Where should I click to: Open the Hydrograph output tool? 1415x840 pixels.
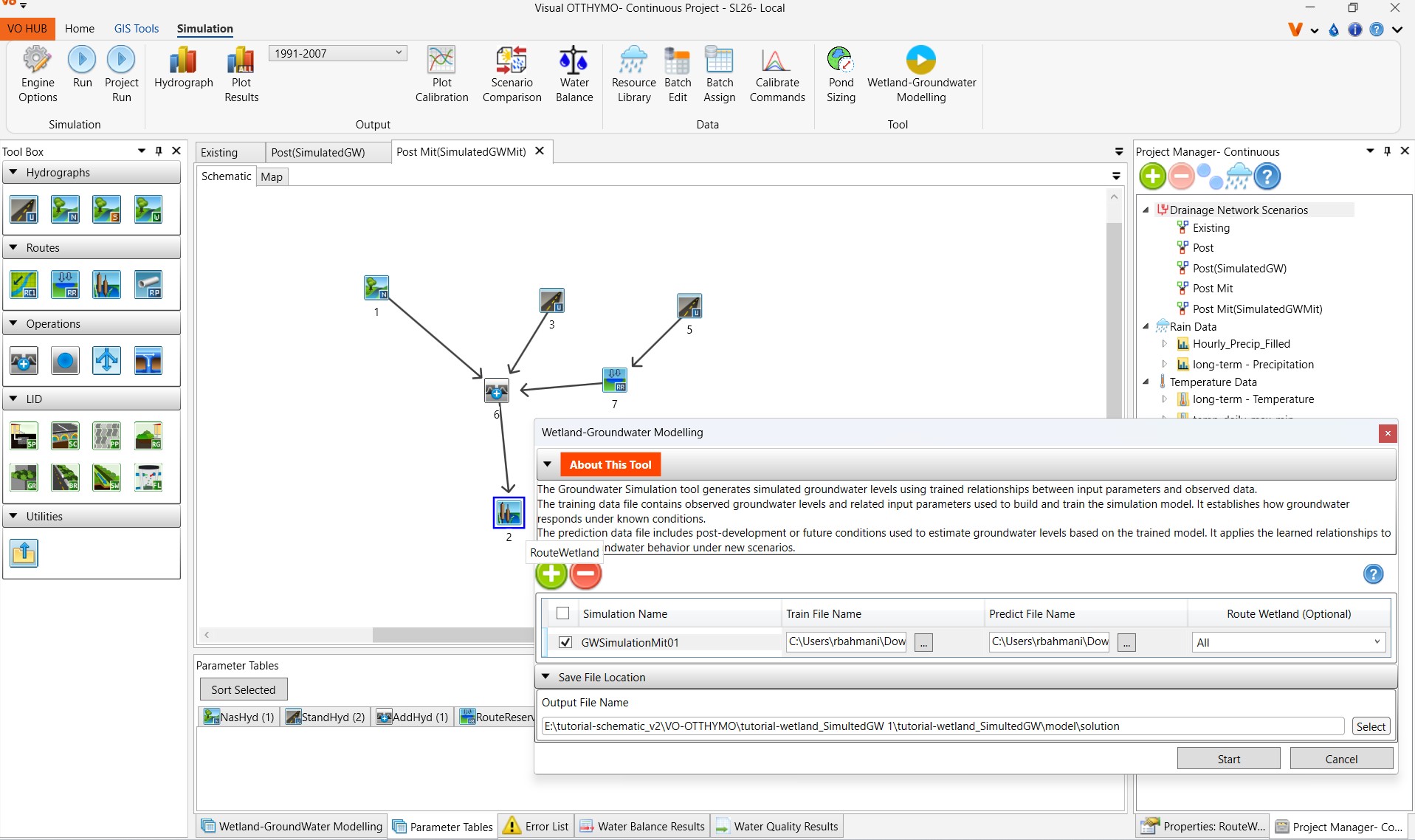[x=183, y=67]
